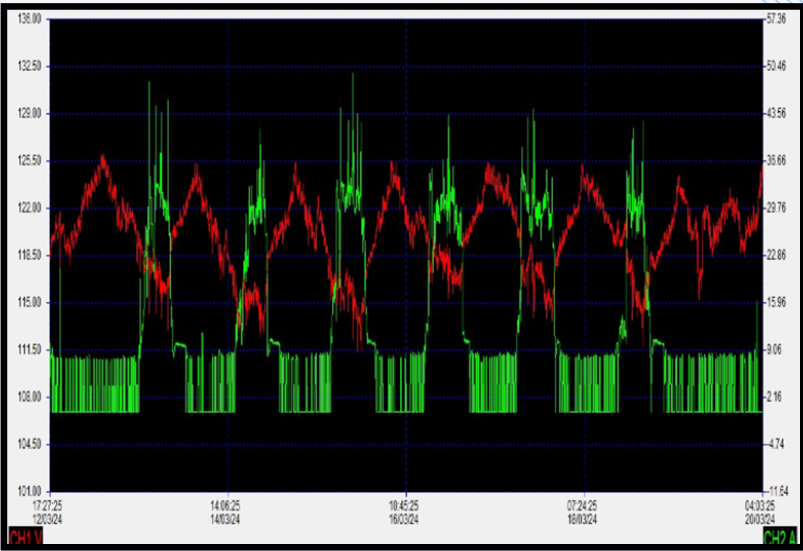Click the 111.50 left axis value

coord(31,349)
